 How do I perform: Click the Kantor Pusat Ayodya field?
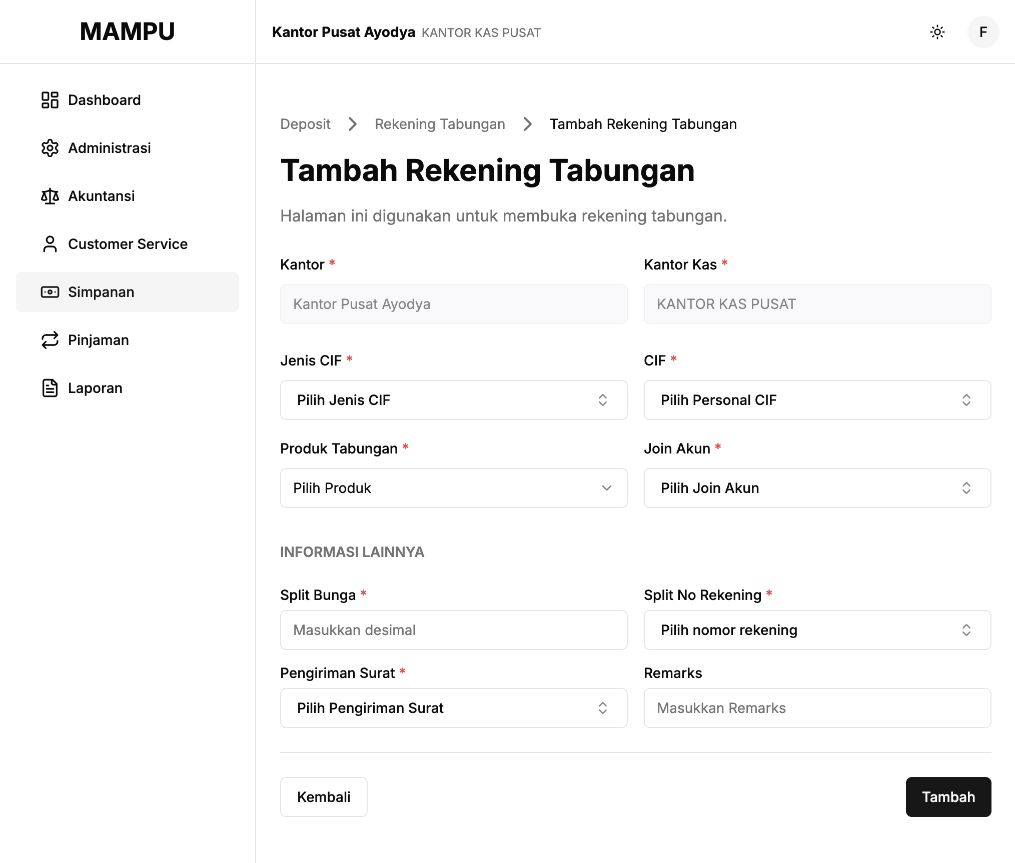click(x=454, y=304)
